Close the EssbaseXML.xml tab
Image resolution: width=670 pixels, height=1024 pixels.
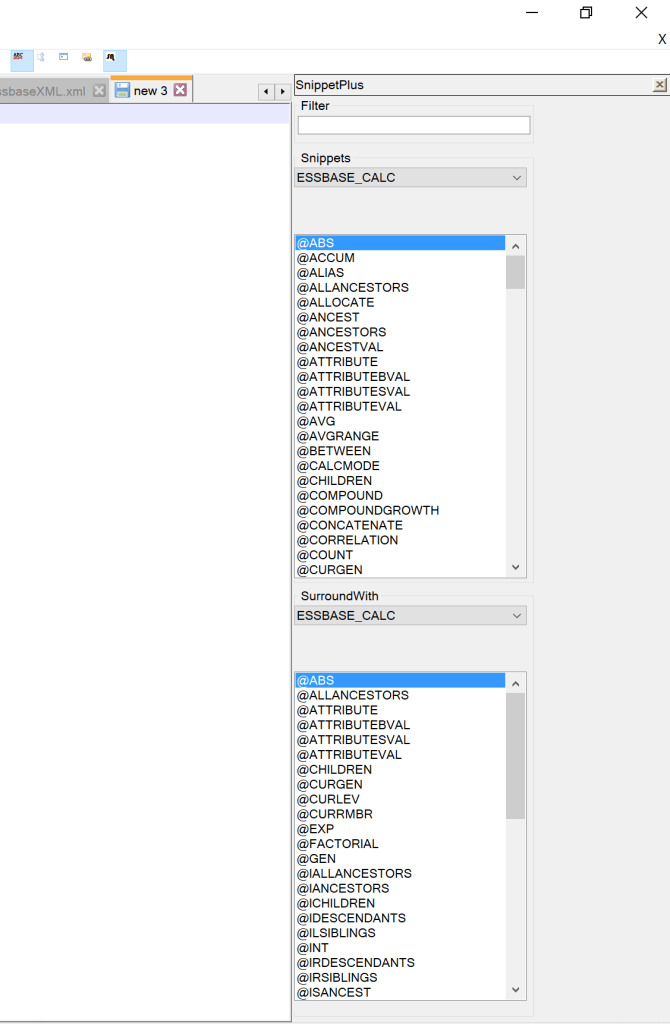[99, 91]
